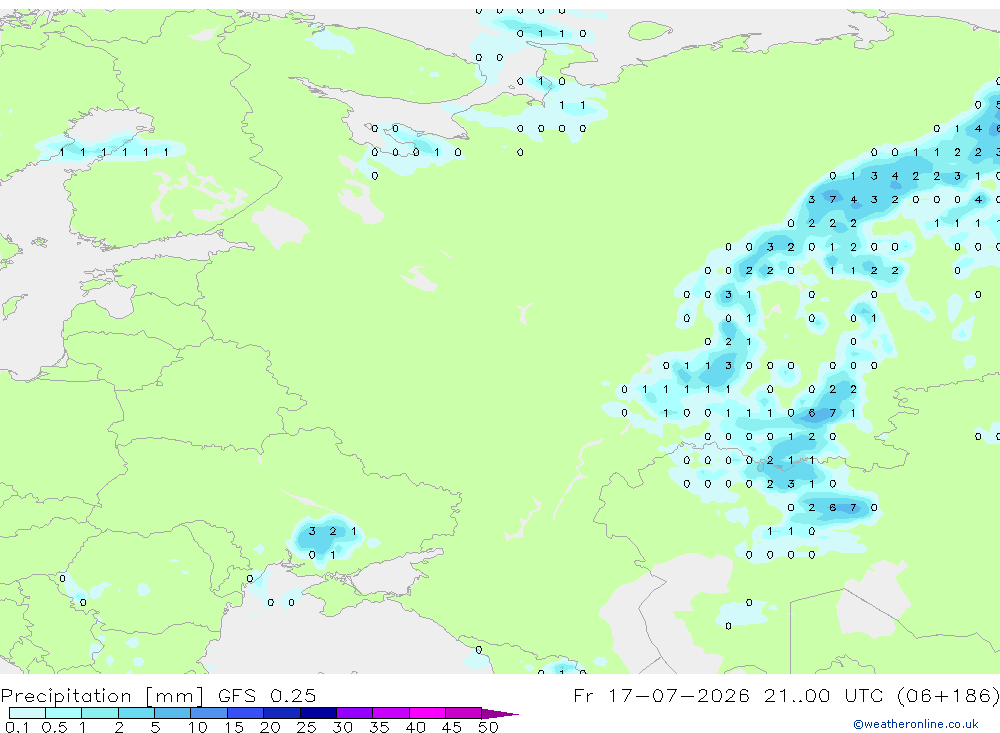Open the weatheronline.co.uk copyright link

click(x=916, y=724)
